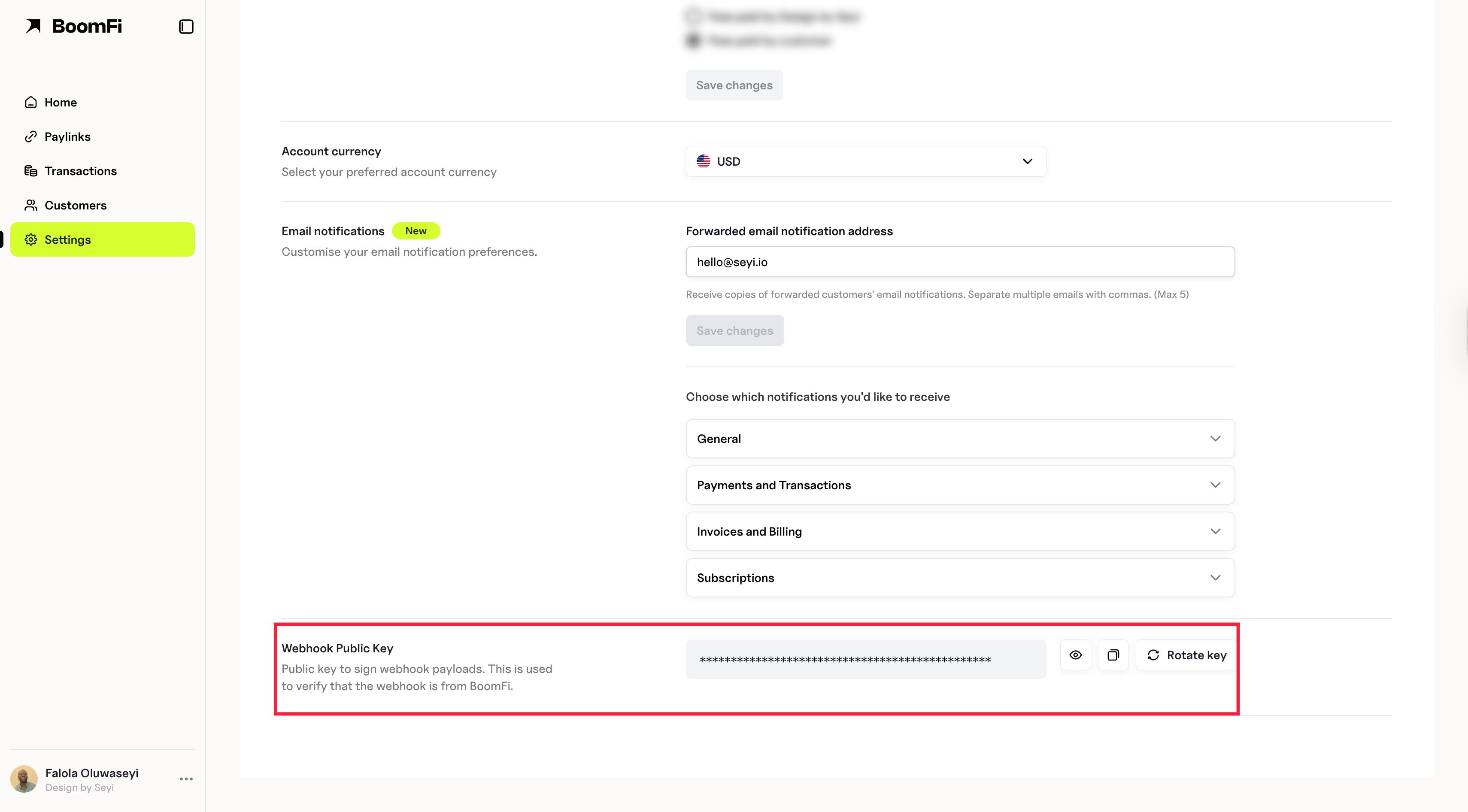Expand the Invoices and Billing section

pos(960,531)
